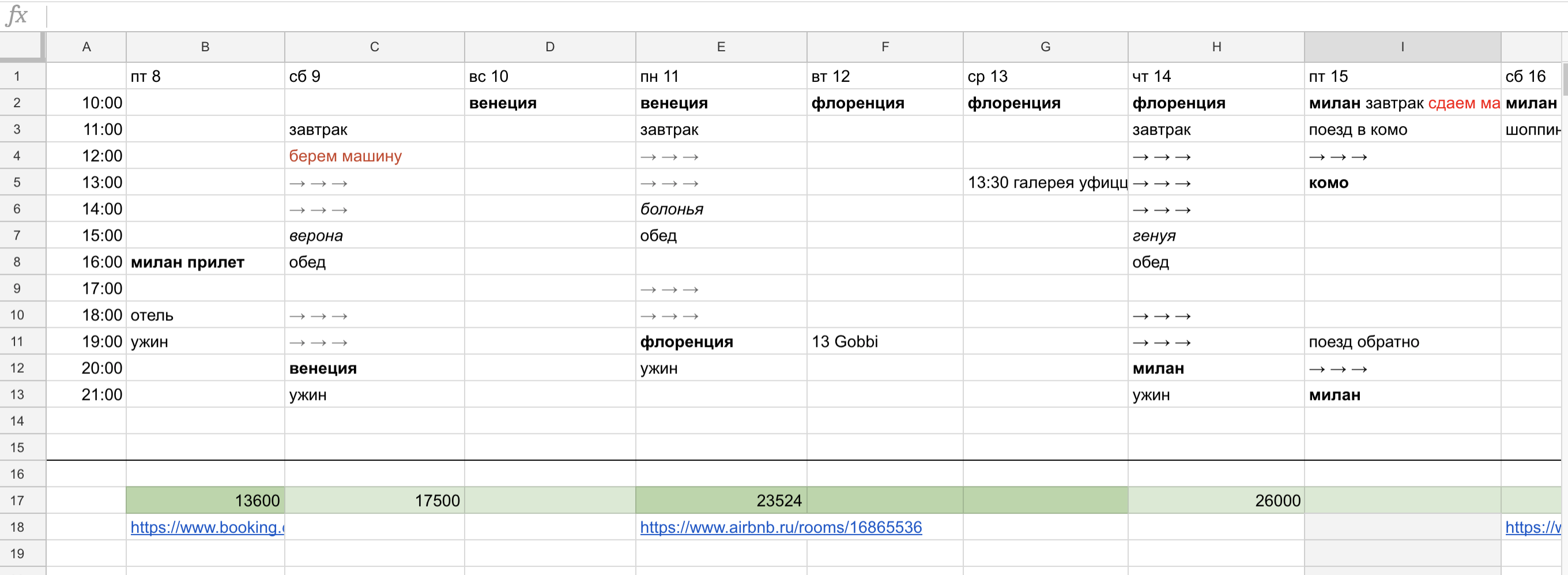Click the italic 'болонья' cell

672,209
